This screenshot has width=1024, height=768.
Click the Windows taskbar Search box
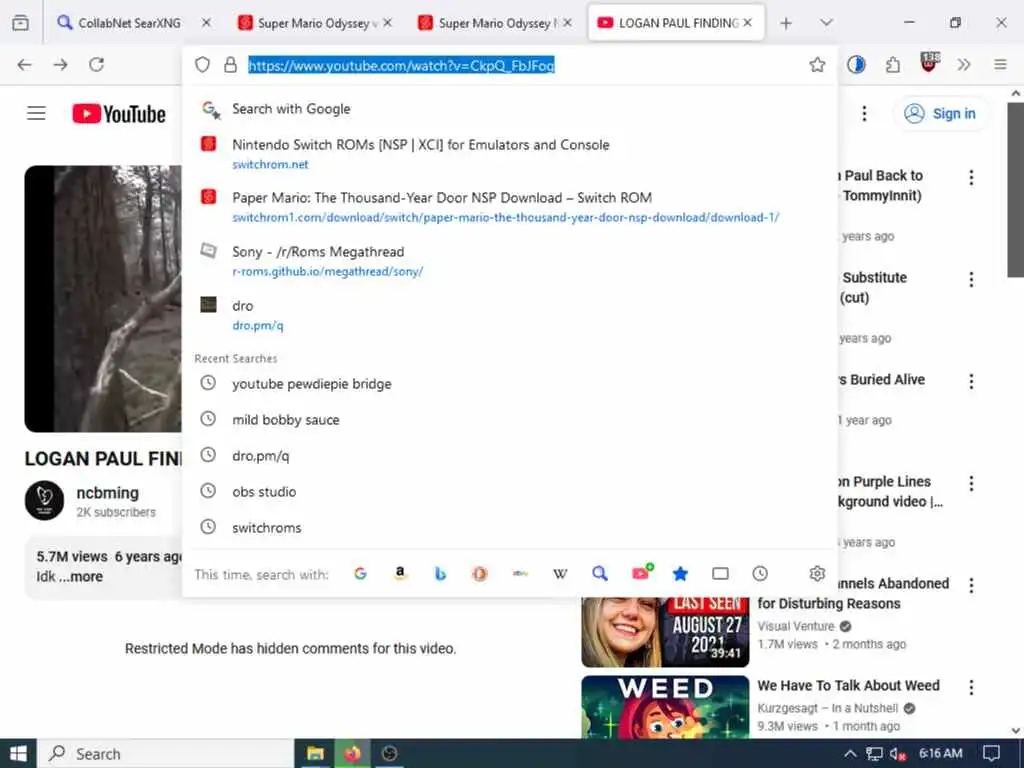(x=166, y=754)
